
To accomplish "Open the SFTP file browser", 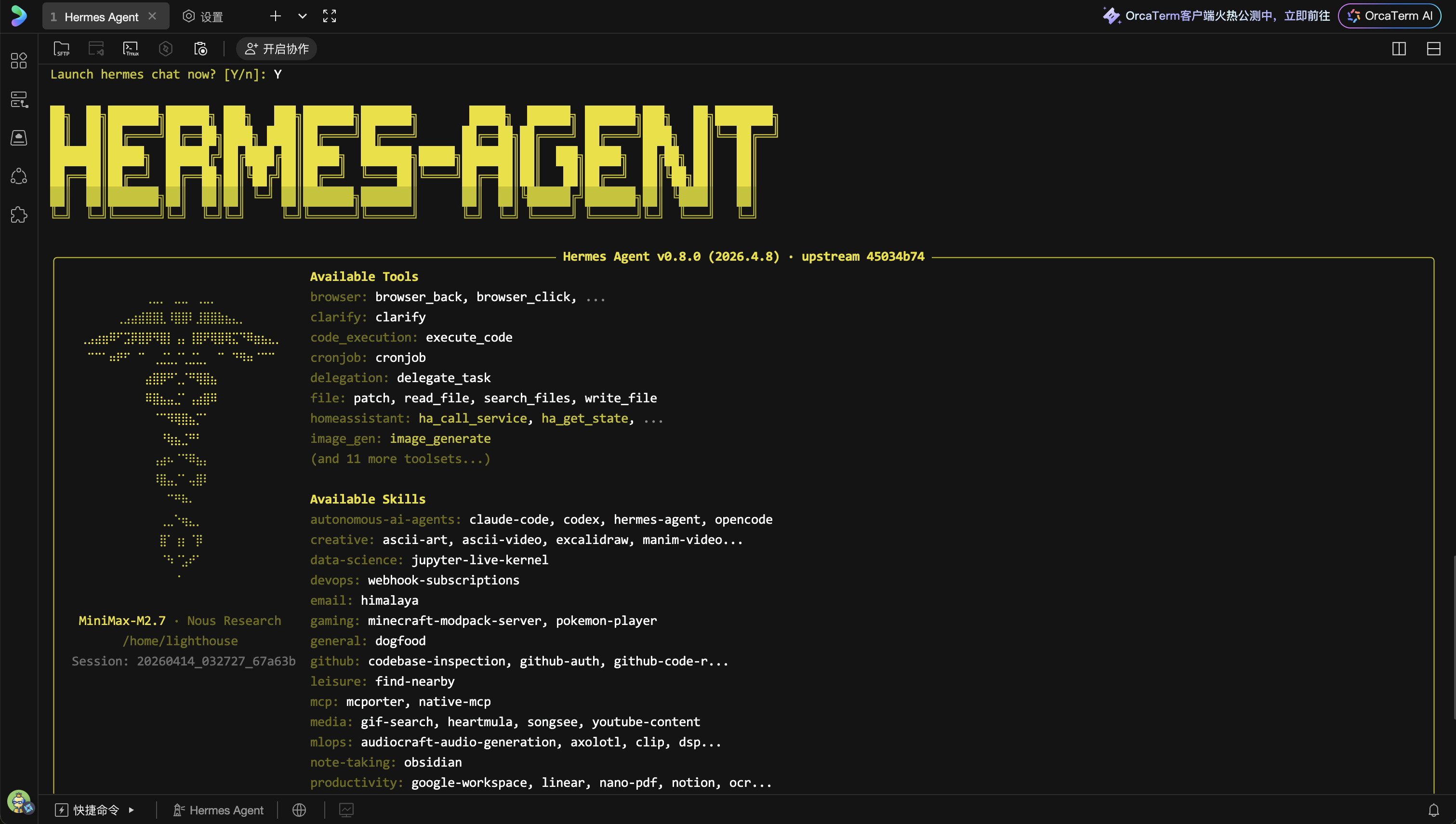I will pyautogui.click(x=62, y=49).
